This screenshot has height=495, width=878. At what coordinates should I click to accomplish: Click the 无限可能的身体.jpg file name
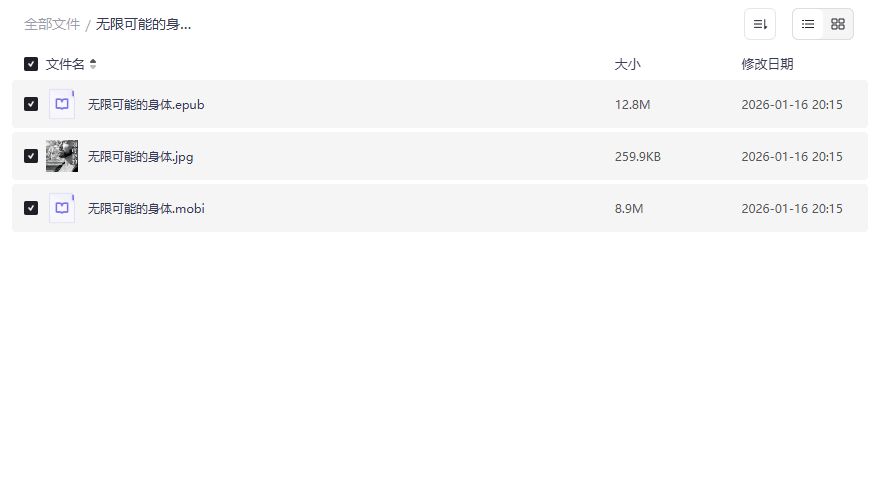click(141, 156)
